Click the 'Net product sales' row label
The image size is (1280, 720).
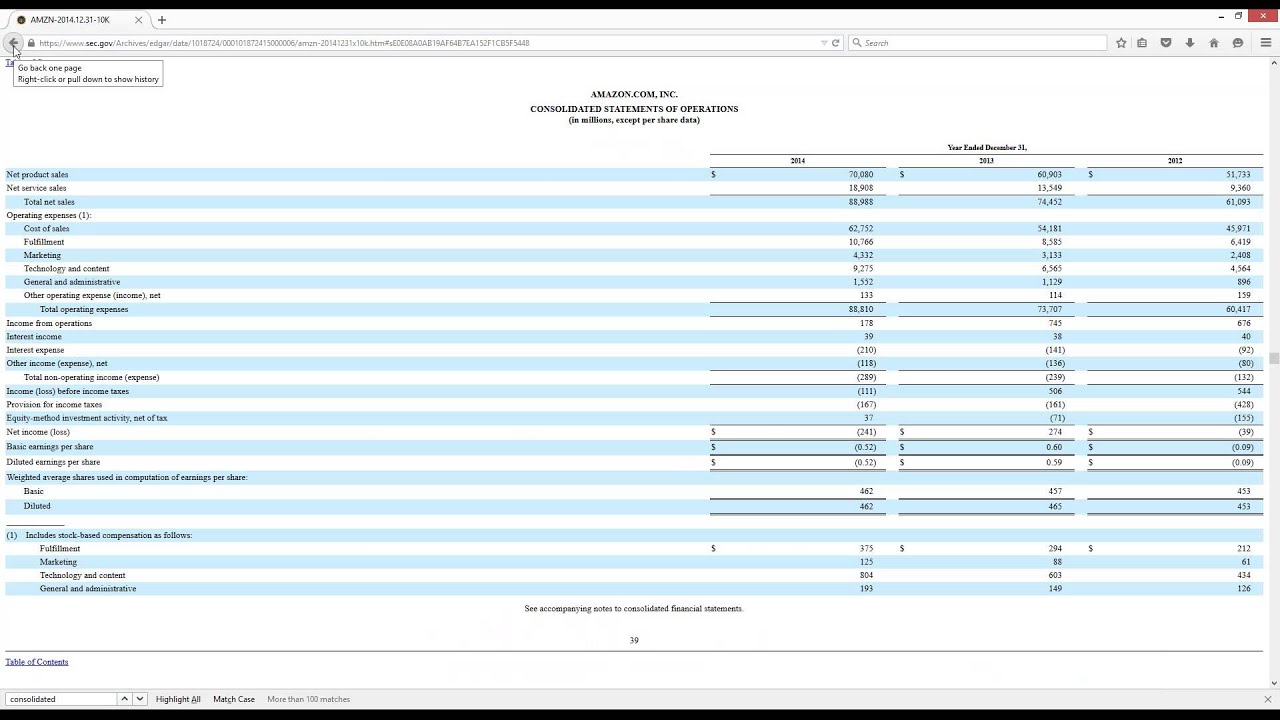tap(37, 174)
